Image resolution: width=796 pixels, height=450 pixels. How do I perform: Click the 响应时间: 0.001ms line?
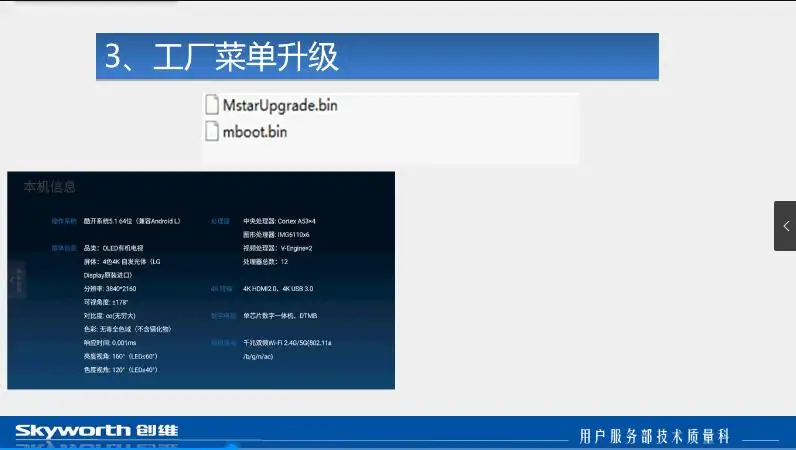(110, 343)
